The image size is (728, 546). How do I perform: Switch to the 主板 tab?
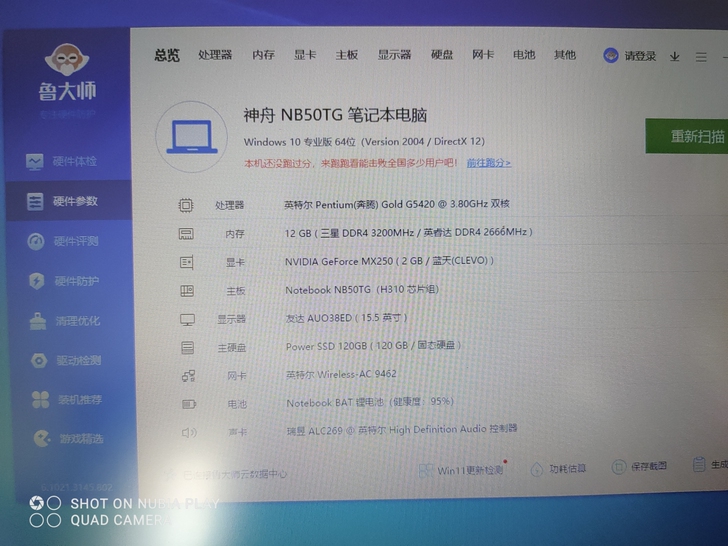(x=347, y=55)
